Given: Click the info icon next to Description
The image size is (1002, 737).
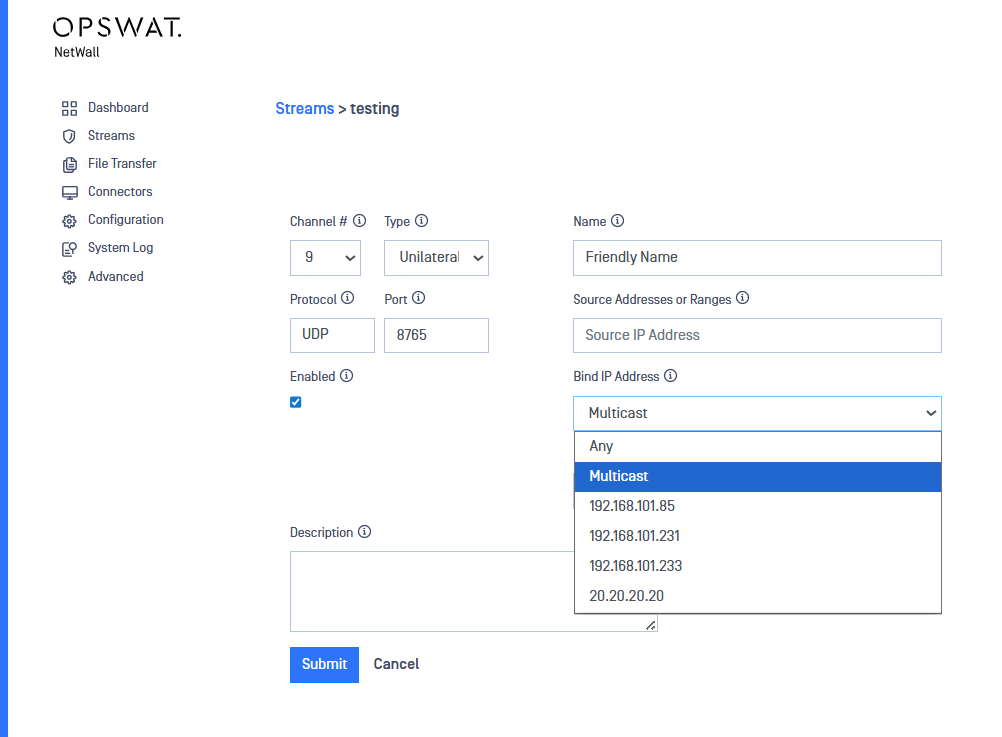Looking at the screenshot, I should coord(364,533).
